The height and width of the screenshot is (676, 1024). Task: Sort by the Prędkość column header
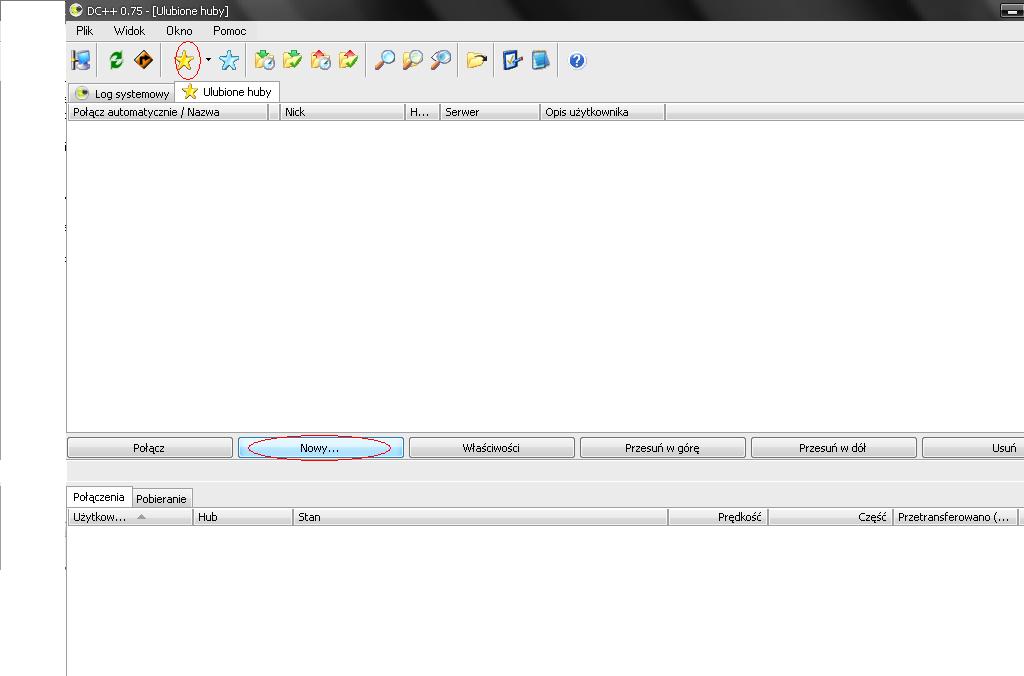pyautogui.click(x=717, y=517)
